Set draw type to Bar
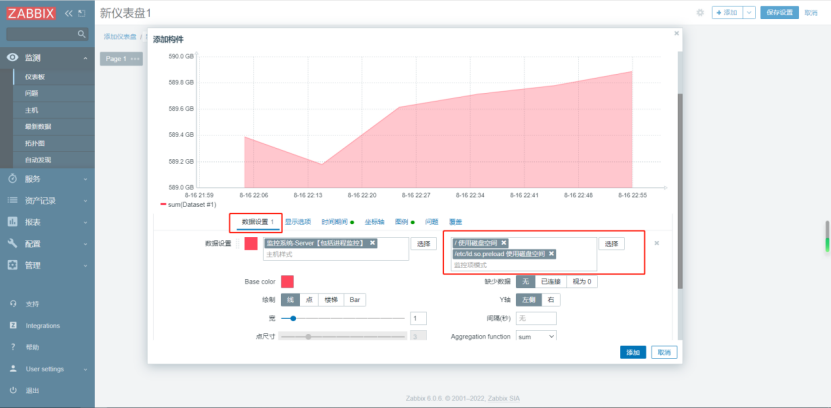The width and height of the screenshot is (831, 408). tap(355, 300)
